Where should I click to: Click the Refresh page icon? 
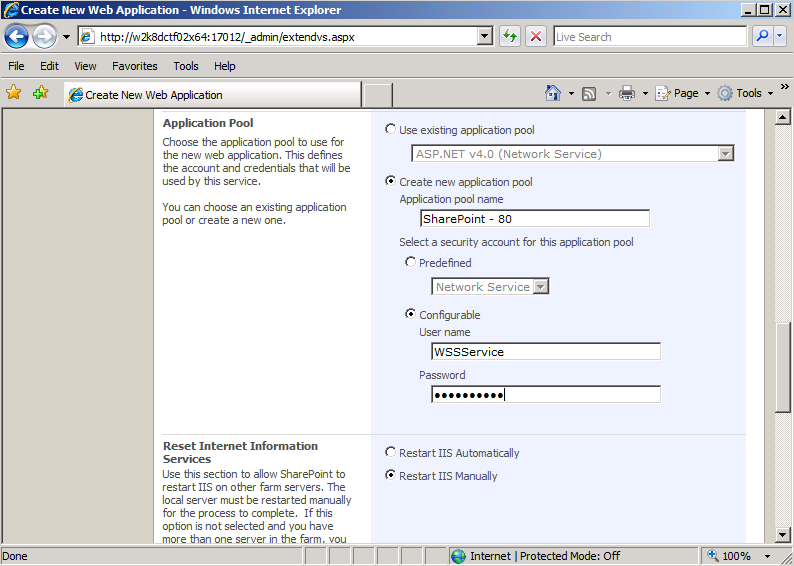(x=510, y=36)
